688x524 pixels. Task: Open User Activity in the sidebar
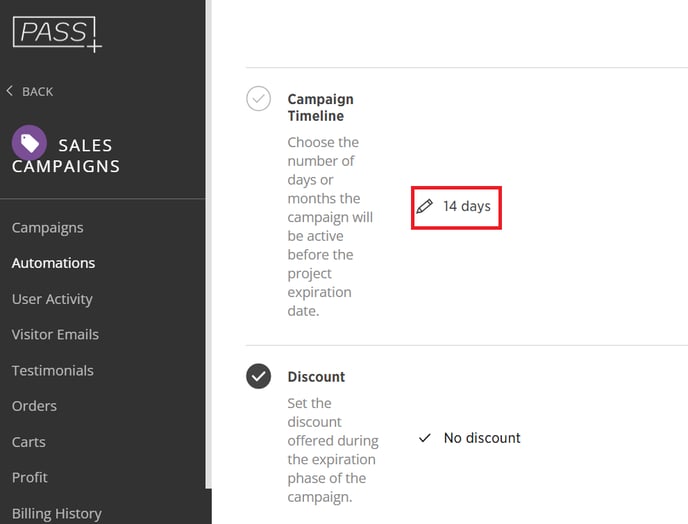pyautogui.click(x=52, y=299)
